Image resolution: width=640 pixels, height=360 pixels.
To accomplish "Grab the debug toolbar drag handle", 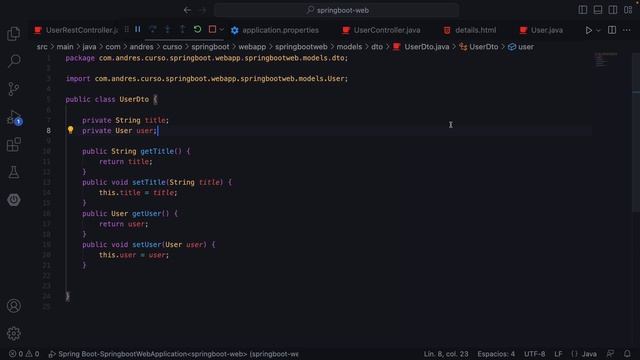I will click(127, 29).
